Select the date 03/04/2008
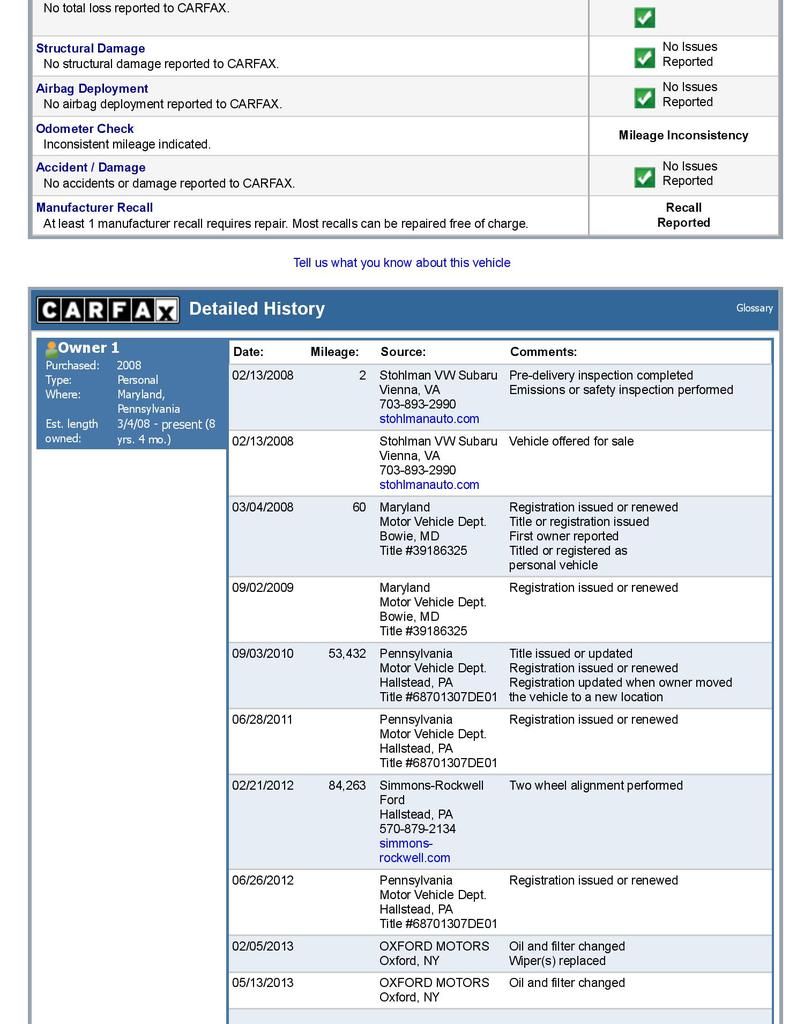This screenshot has height=1024, width=804. pyautogui.click(x=263, y=507)
